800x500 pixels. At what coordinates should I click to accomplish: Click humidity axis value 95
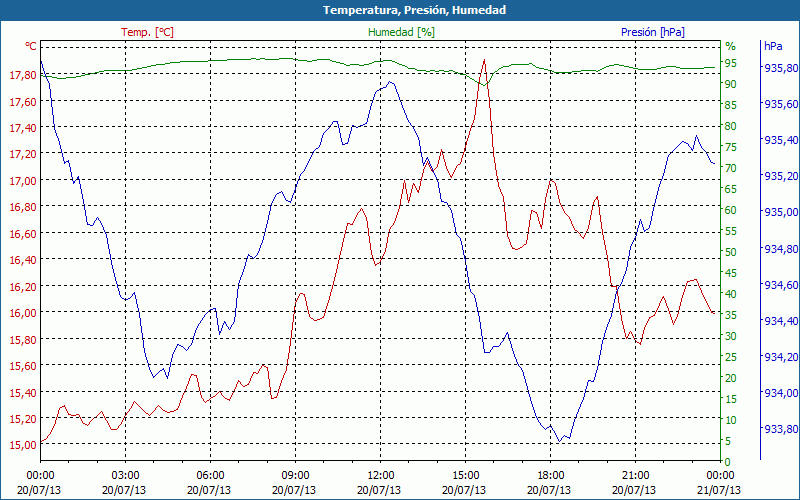click(731, 63)
